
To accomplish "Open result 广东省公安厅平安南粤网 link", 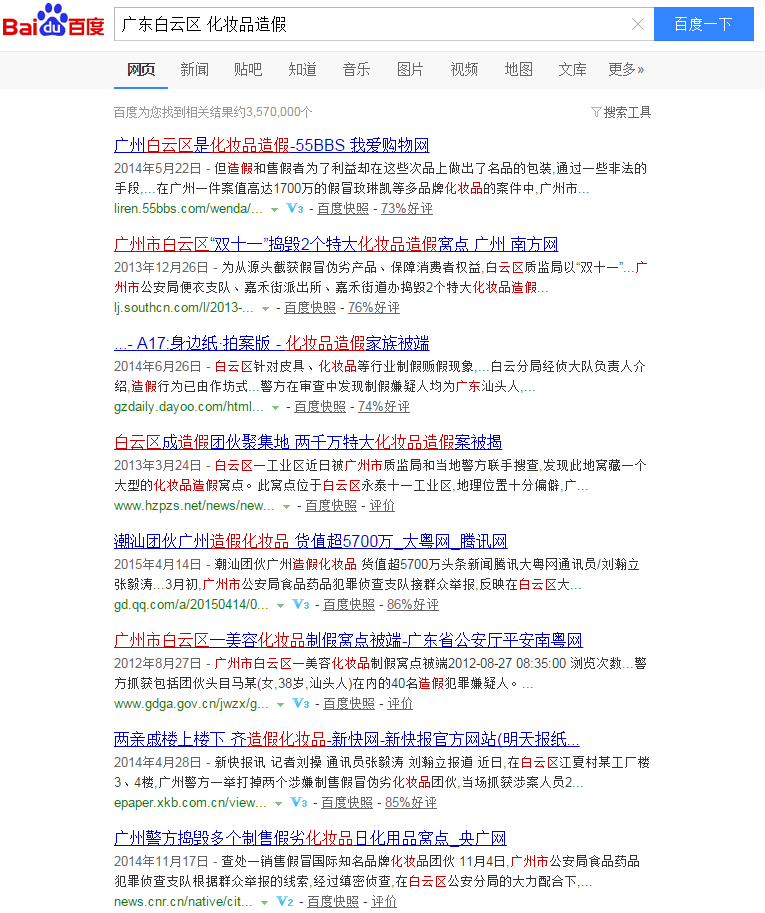I will 348,640.
